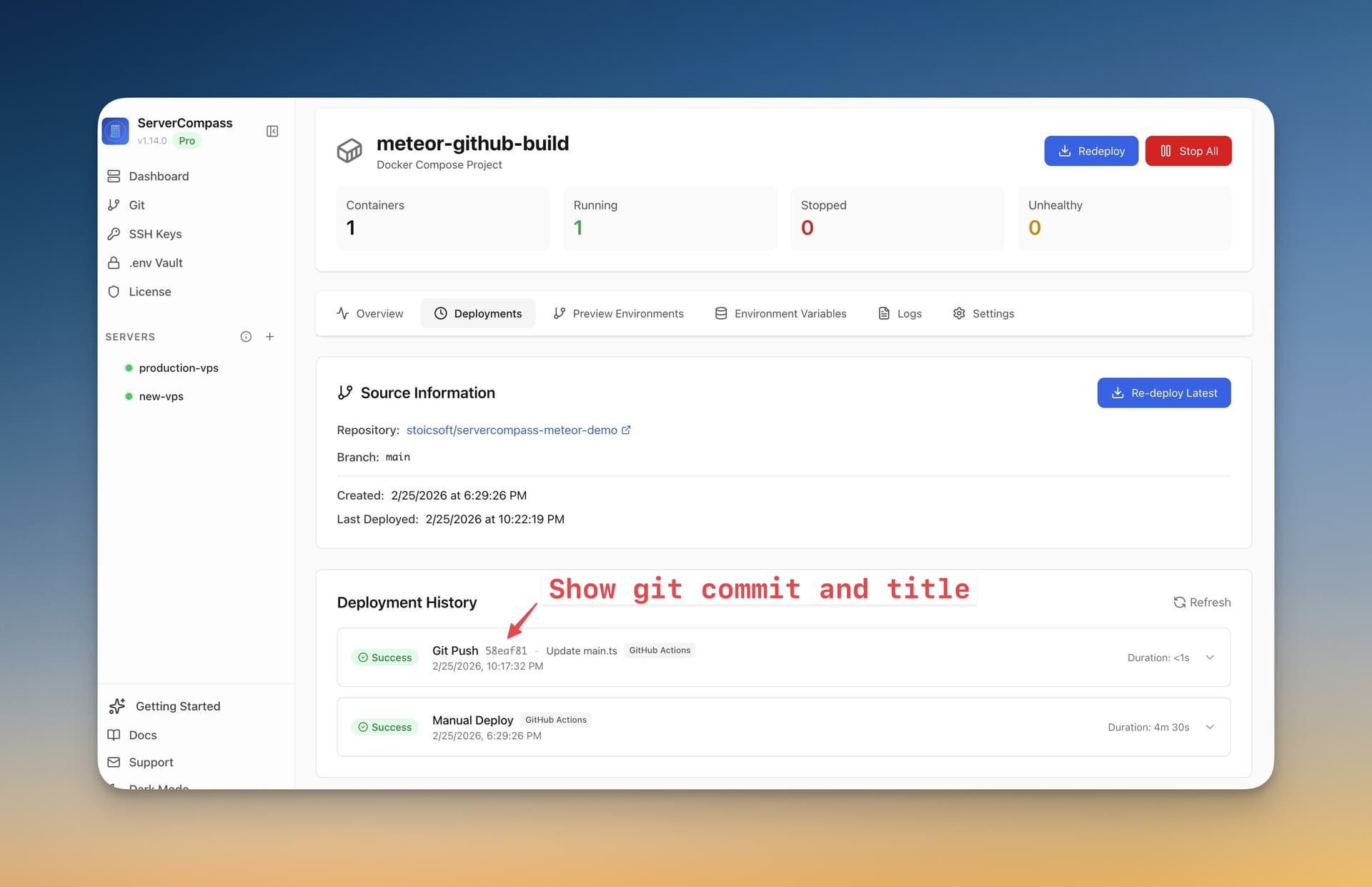The width and height of the screenshot is (1372, 887).
Task: Enable Dark Mode
Action: click(x=159, y=786)
